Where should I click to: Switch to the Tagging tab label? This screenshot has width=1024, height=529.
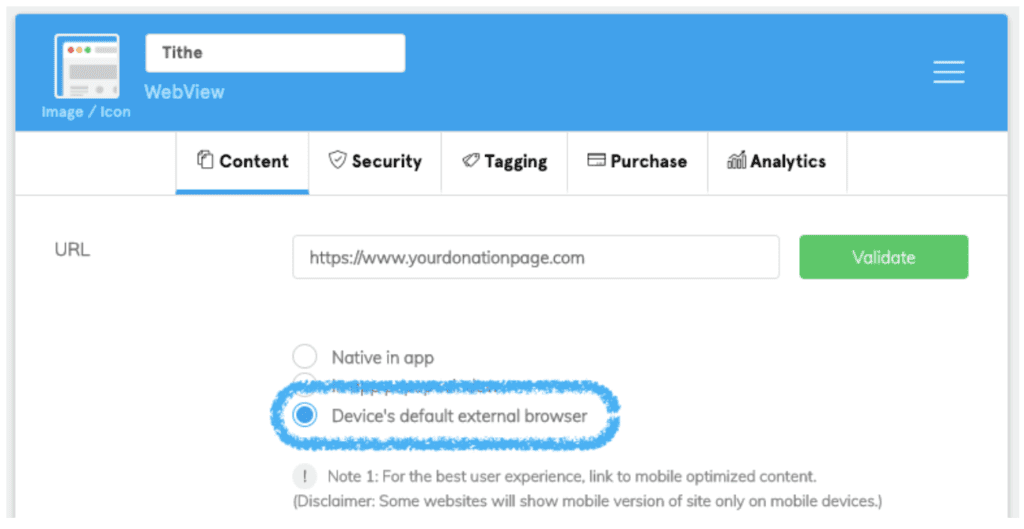515,161
